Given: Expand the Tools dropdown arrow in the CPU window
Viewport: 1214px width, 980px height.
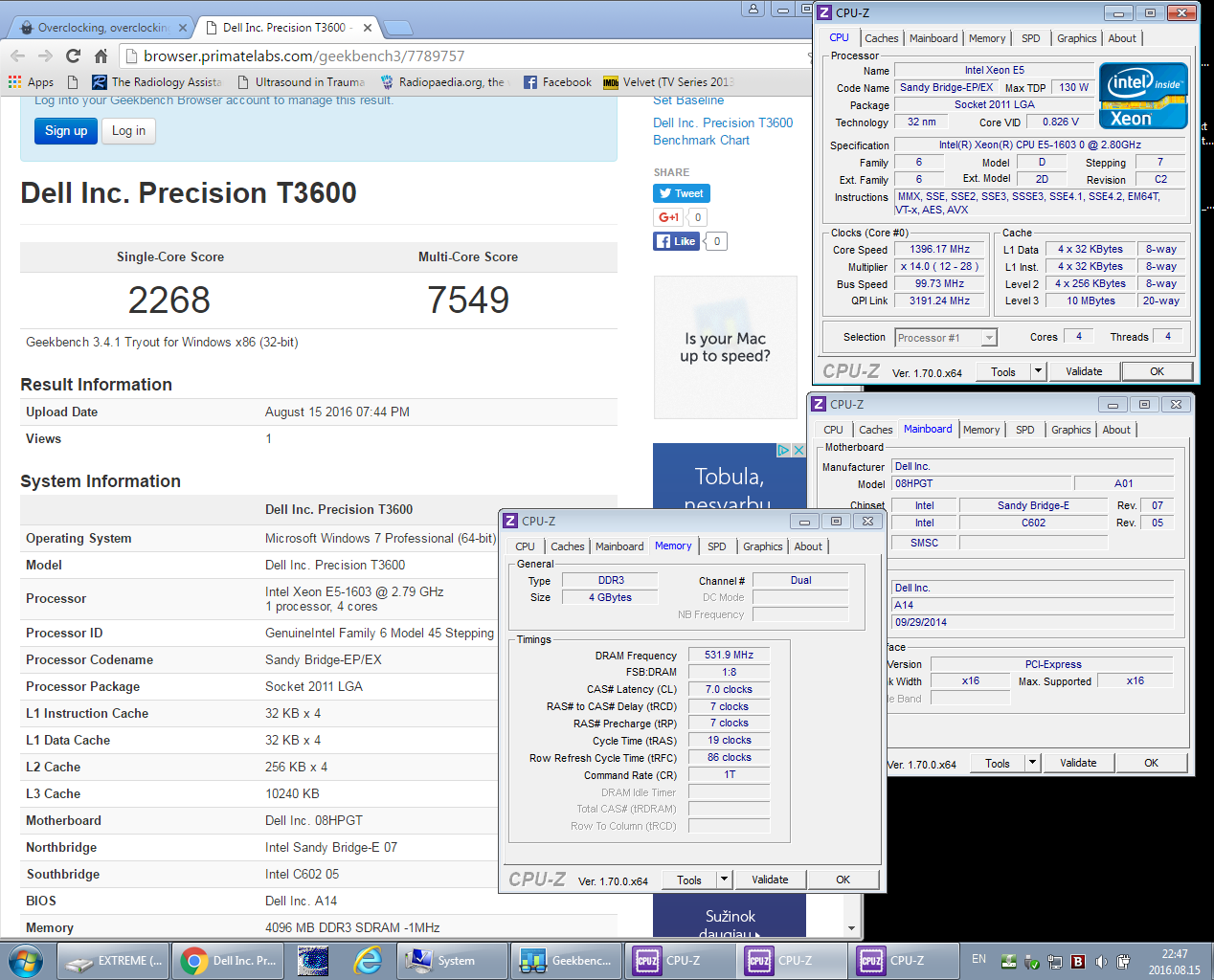Looking at the screenshot, I should click(x=1038, y=371).
